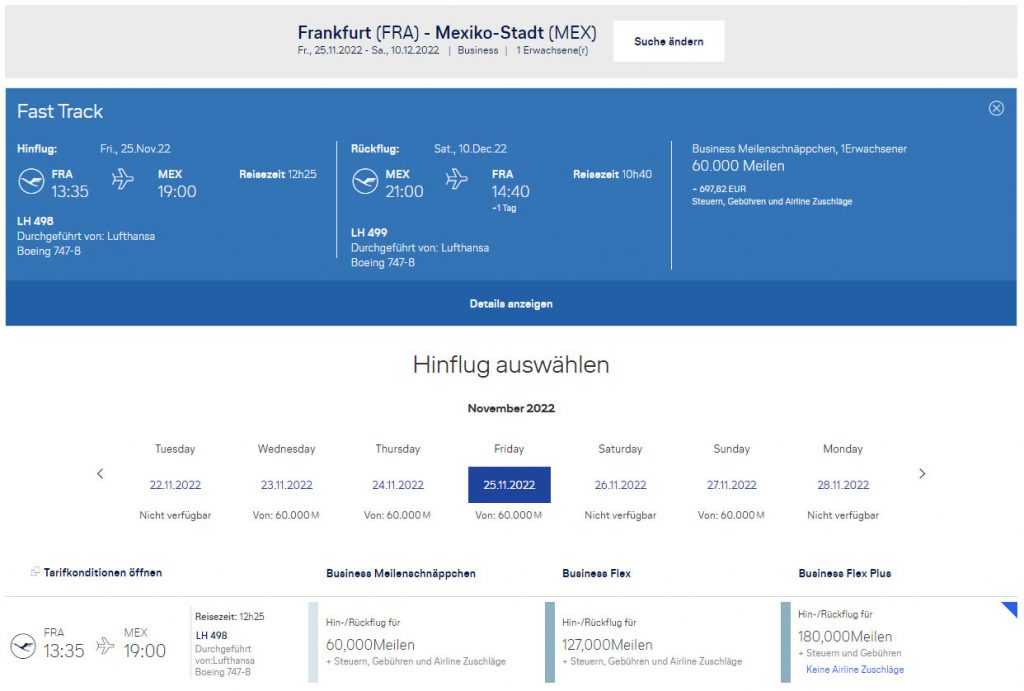Screen dimensions: 1024x691
Task: Select date 22.11.2022 Tuesday
Action: coord(175,485)
